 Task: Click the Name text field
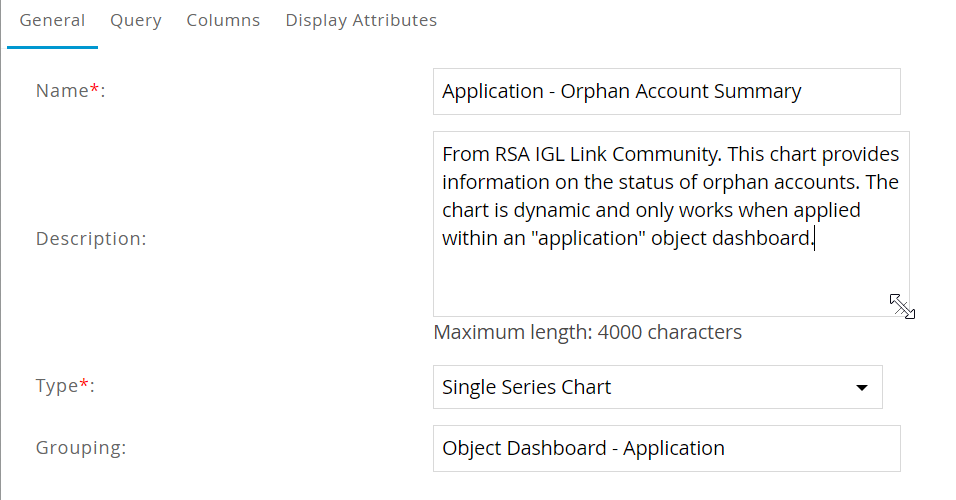(666, 91)
